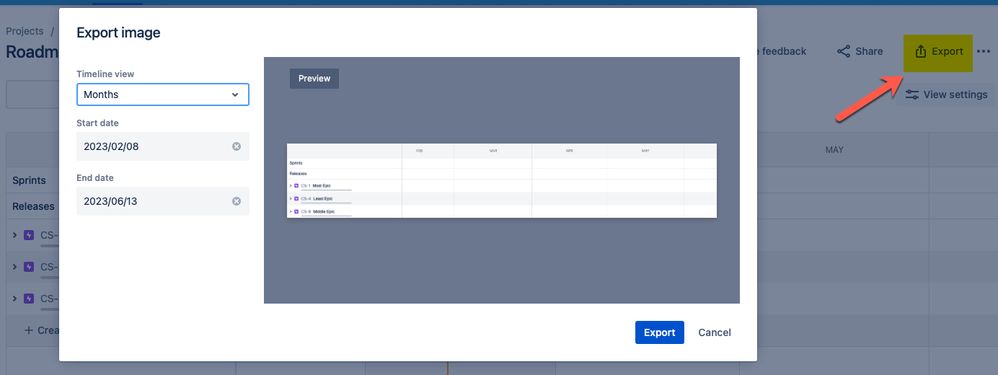The image size is (998, 375).
Task: Click the Releases row label behind dialog
Action: click(33, 206)
